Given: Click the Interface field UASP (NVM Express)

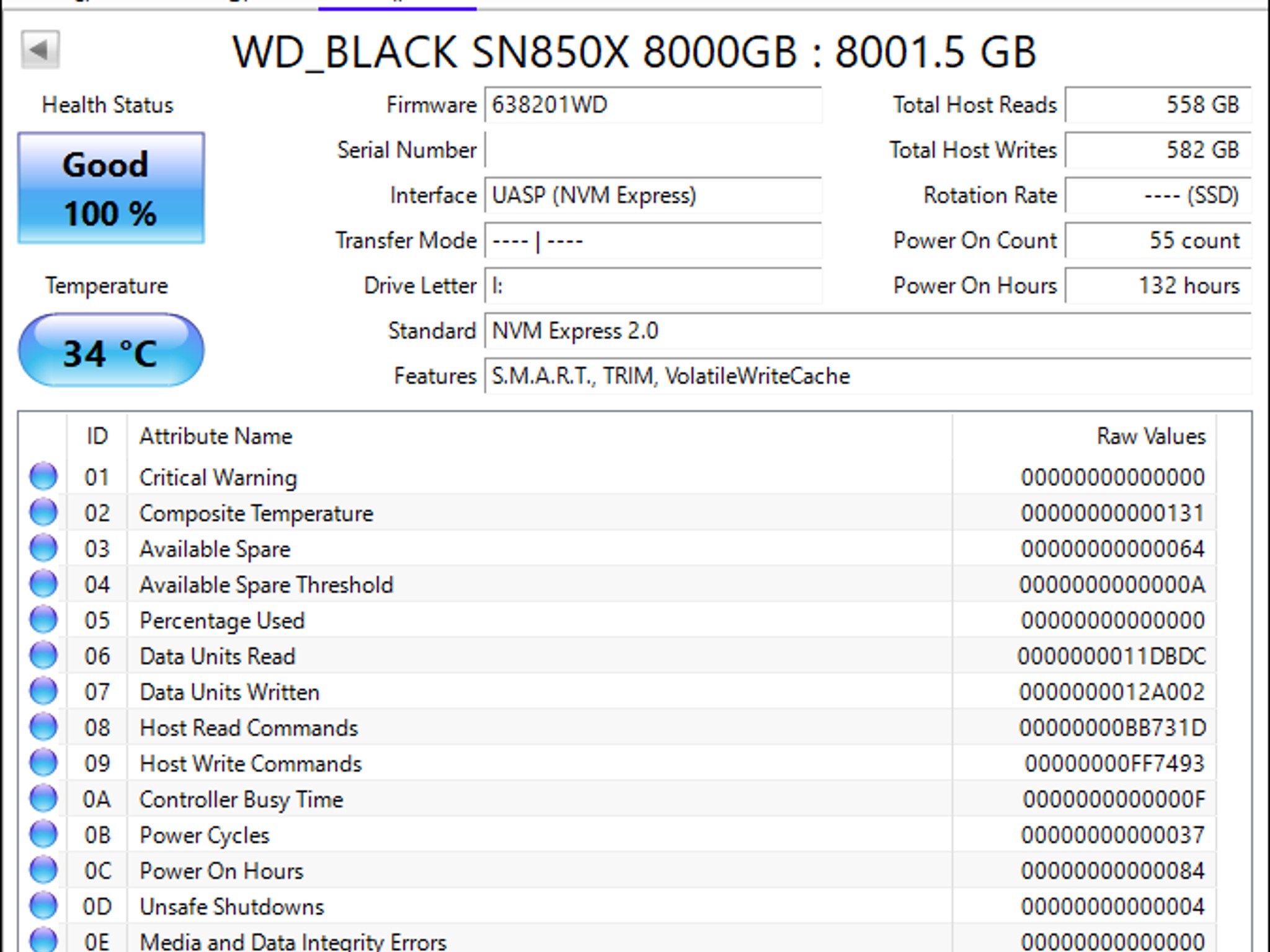Looking at the screenshot, I should (x=653, y=195).
